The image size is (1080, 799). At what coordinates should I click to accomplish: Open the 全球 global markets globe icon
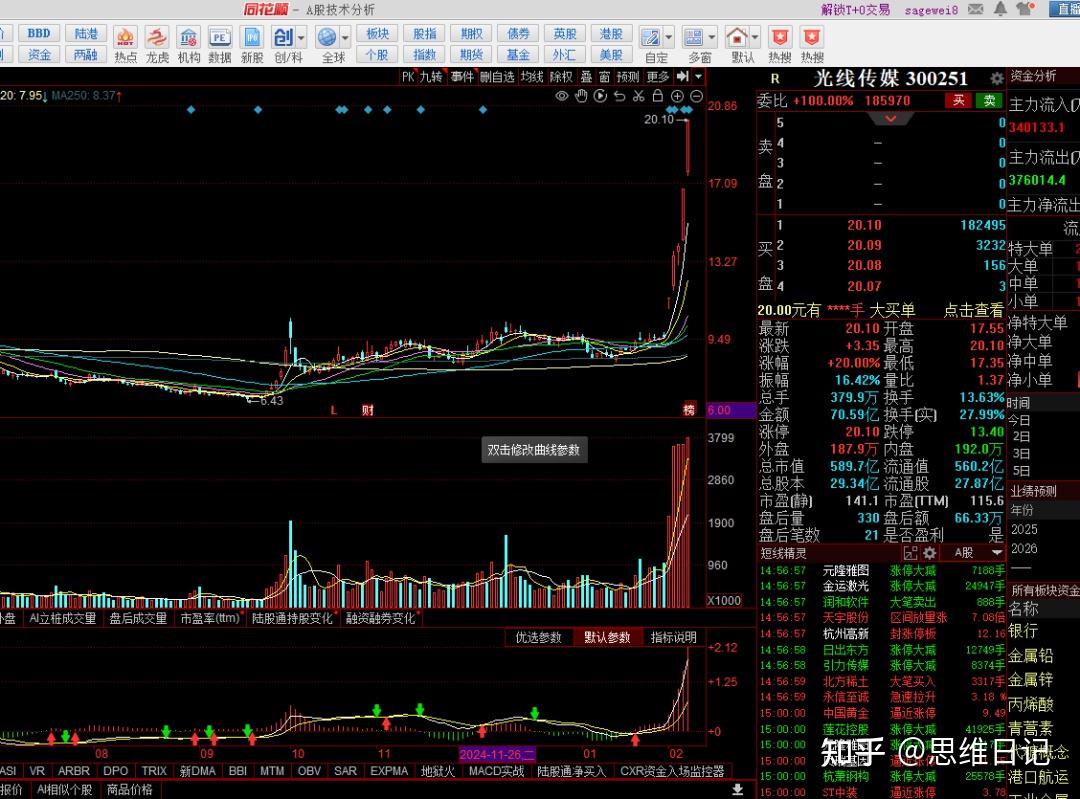tap(327, 37)
